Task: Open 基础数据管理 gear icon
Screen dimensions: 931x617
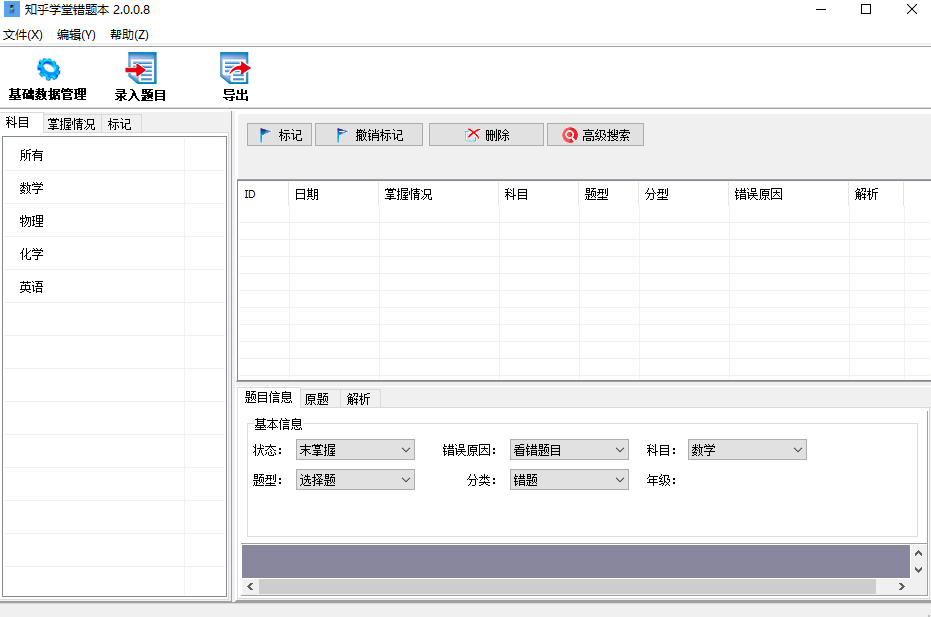Action: click(47, 70)
